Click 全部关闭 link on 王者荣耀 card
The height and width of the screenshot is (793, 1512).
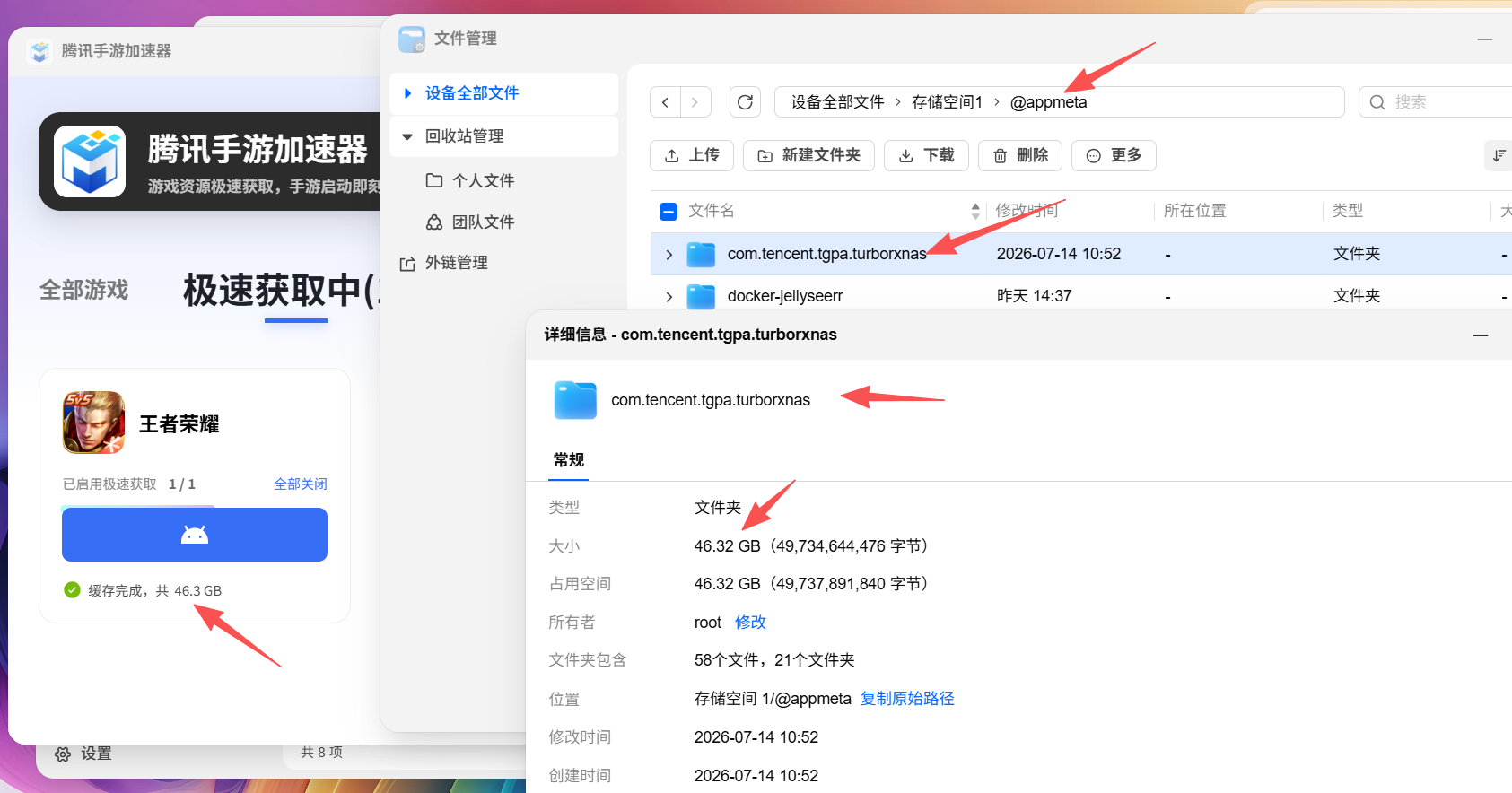[301, 484]
